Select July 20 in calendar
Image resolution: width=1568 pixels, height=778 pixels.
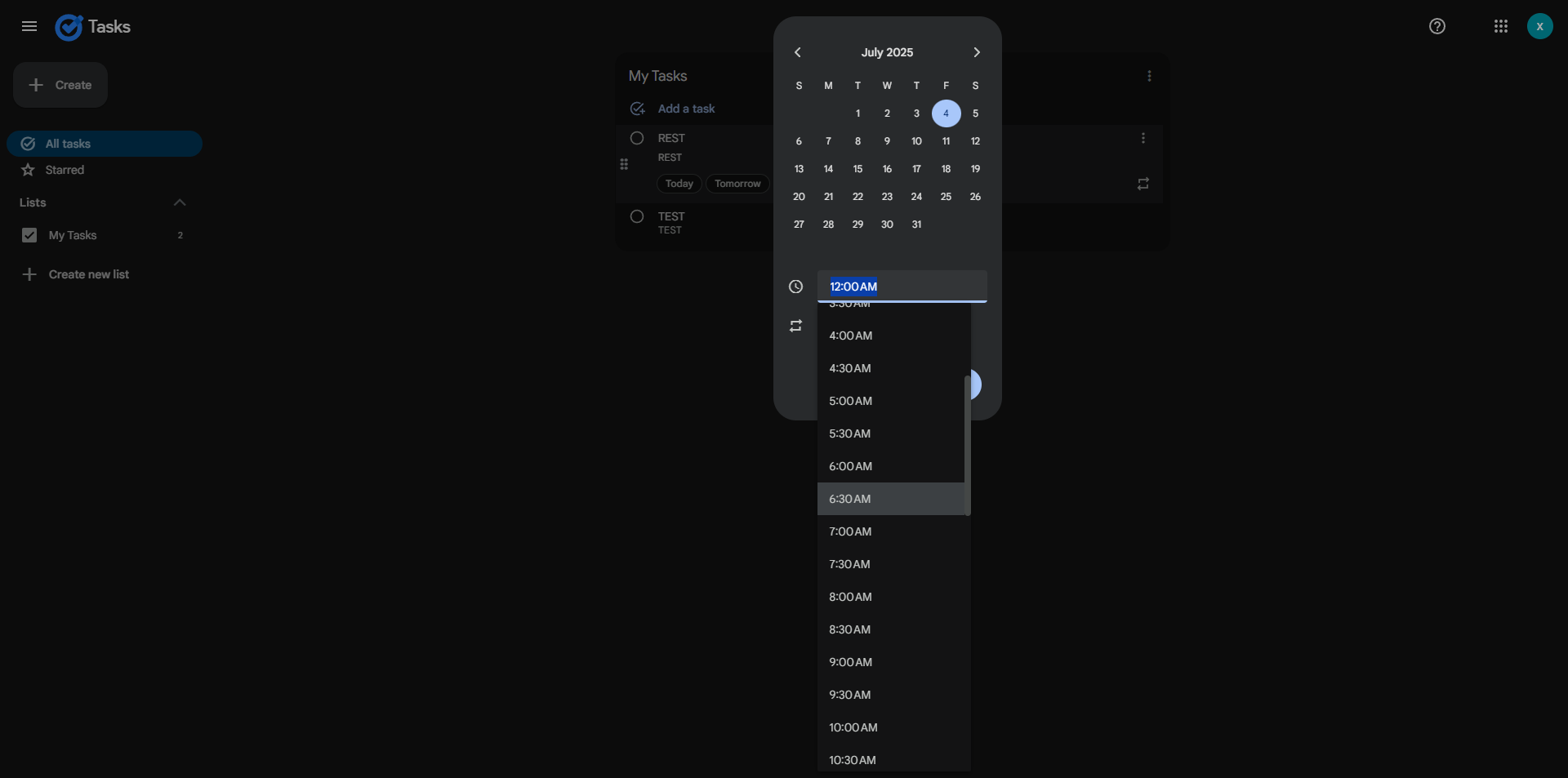(799, 197)
